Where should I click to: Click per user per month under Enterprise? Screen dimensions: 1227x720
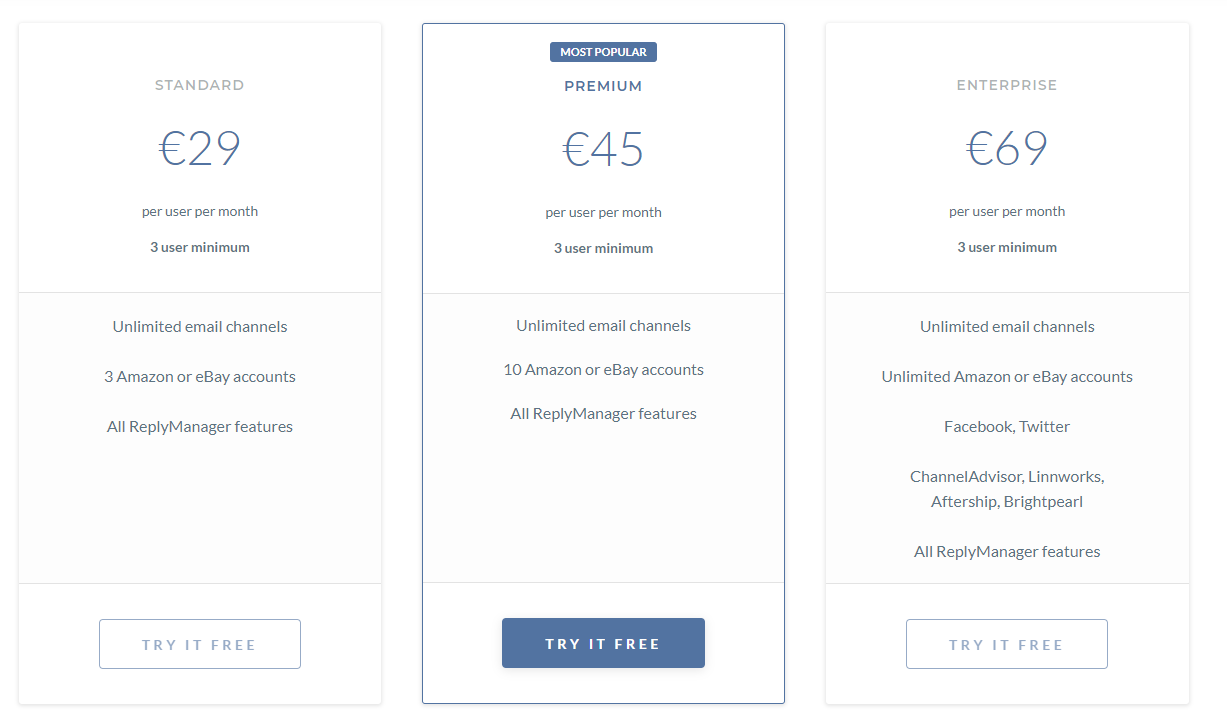pyautogui.click(x=1007, y=212)
